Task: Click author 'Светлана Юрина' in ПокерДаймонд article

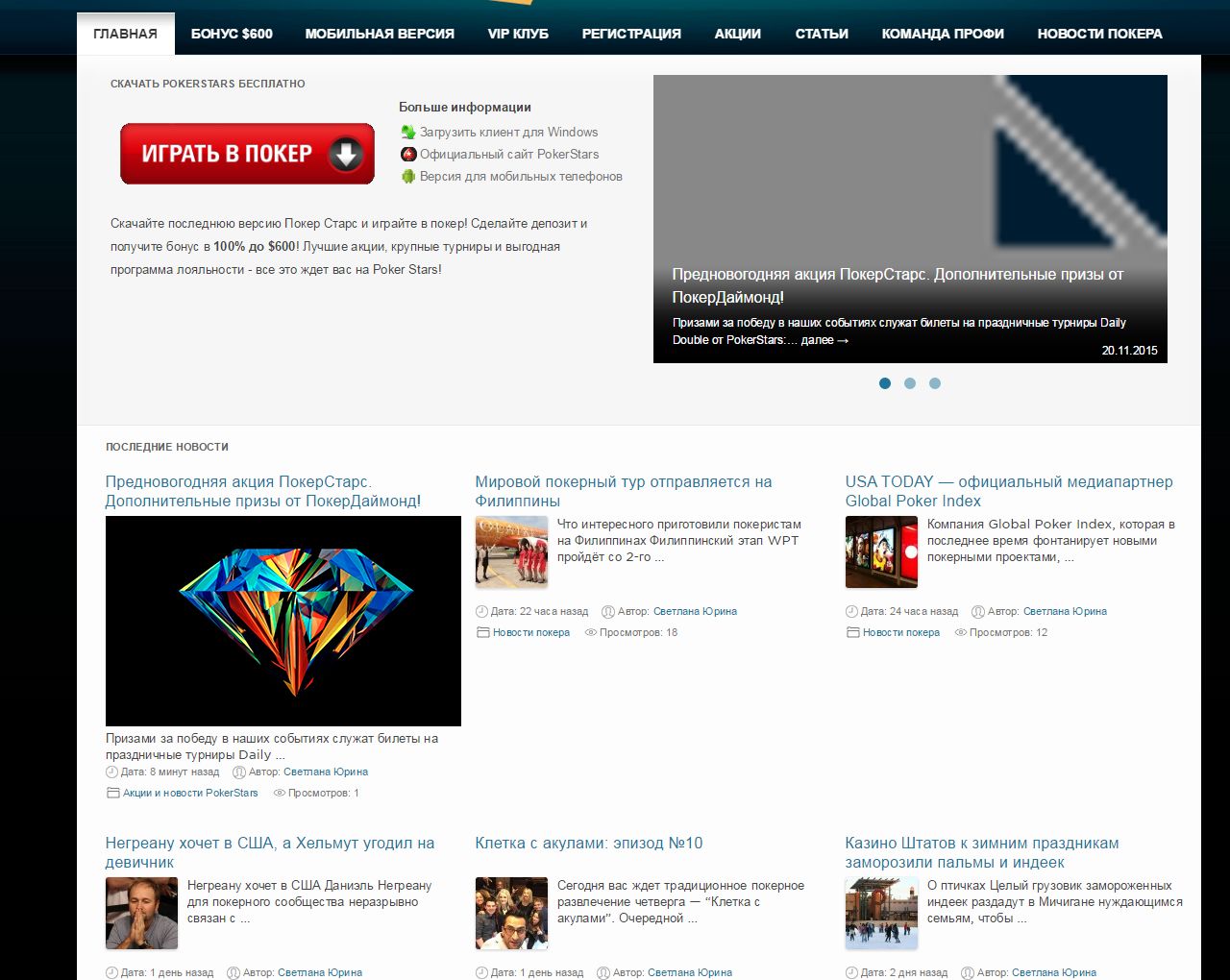Action: coord(326,772)
